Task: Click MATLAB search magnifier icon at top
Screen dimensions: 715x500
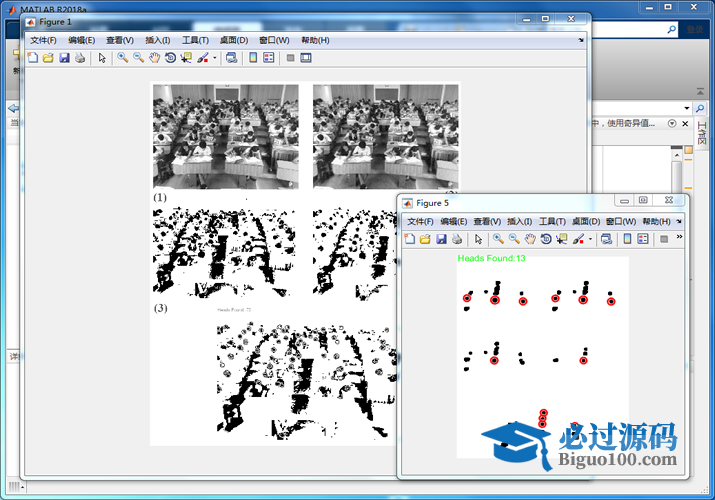Action: pos(672,30)
